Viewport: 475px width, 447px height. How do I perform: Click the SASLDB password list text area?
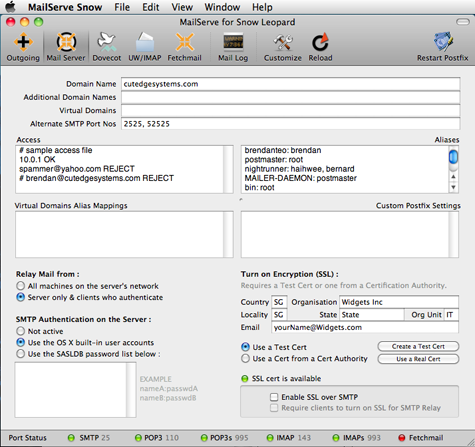pyautogui.click(x=70, y=390)
